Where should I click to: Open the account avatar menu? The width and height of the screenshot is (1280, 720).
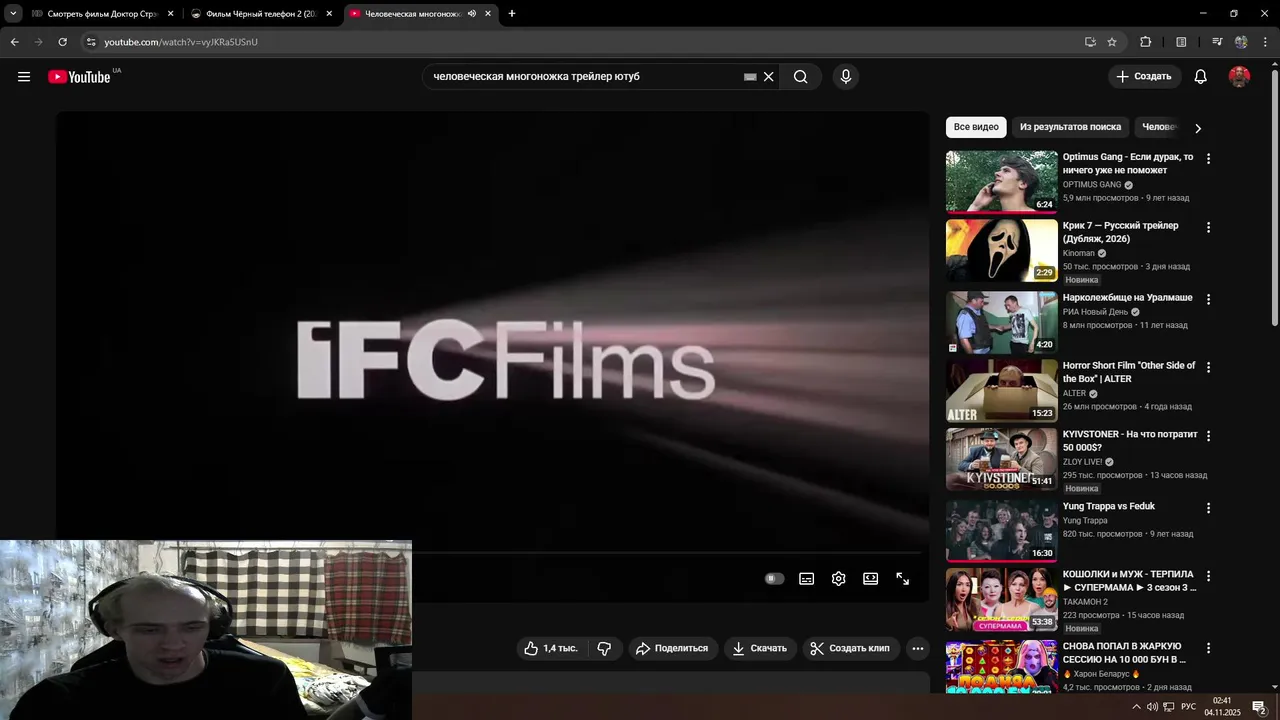coord(1239,77)
